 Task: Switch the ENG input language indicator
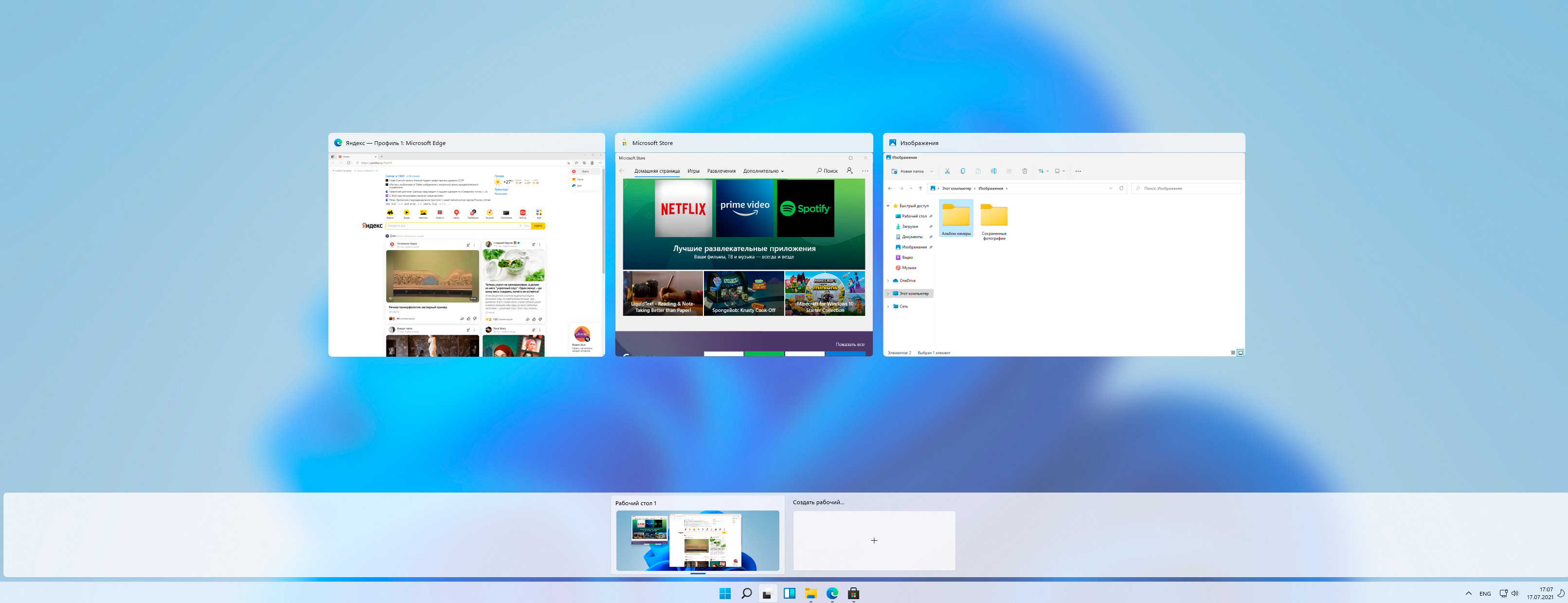[x=1485, y=593]
